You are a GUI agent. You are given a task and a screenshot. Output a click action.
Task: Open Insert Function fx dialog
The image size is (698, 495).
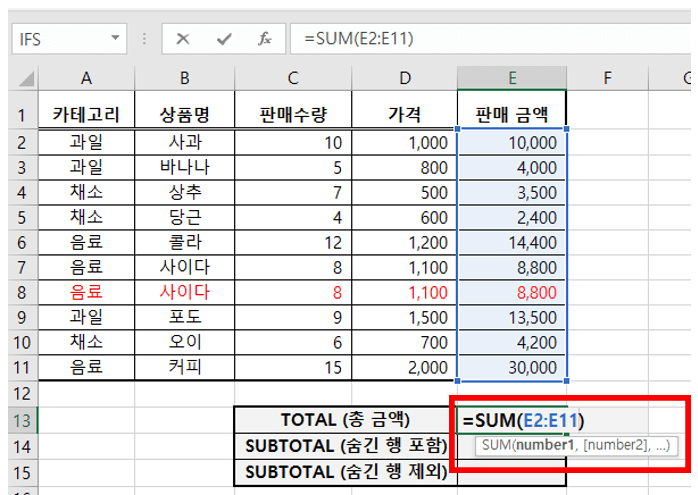264,39
